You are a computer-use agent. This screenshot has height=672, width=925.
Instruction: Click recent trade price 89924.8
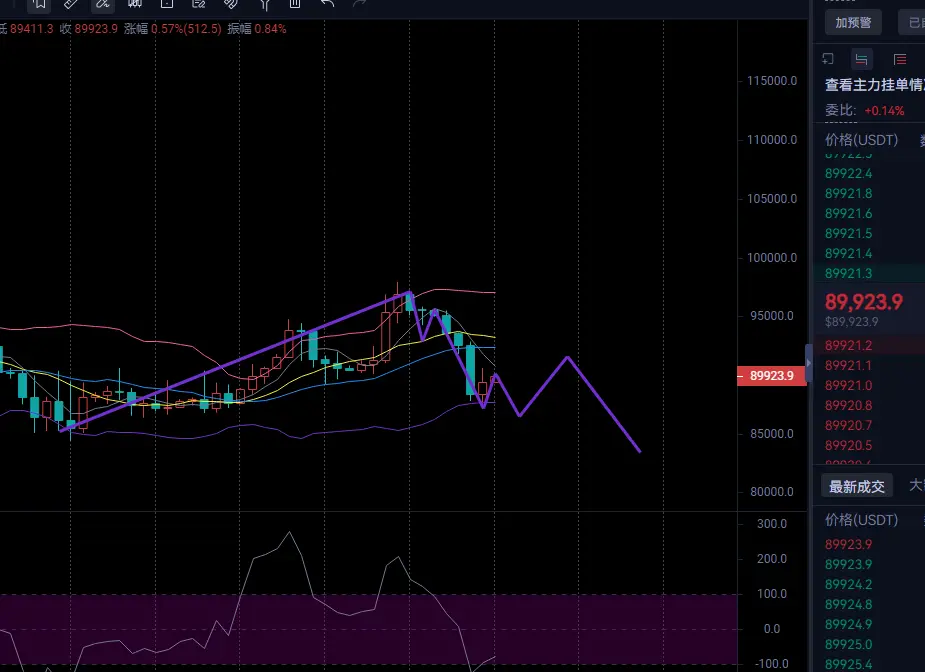(848, 605)
